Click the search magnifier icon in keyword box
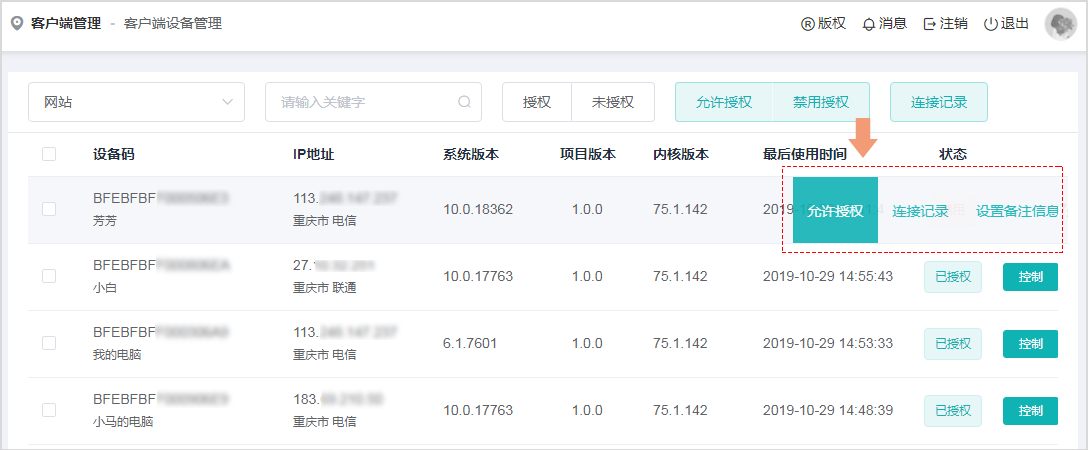1088x450 pixels. tap(464, 102)
